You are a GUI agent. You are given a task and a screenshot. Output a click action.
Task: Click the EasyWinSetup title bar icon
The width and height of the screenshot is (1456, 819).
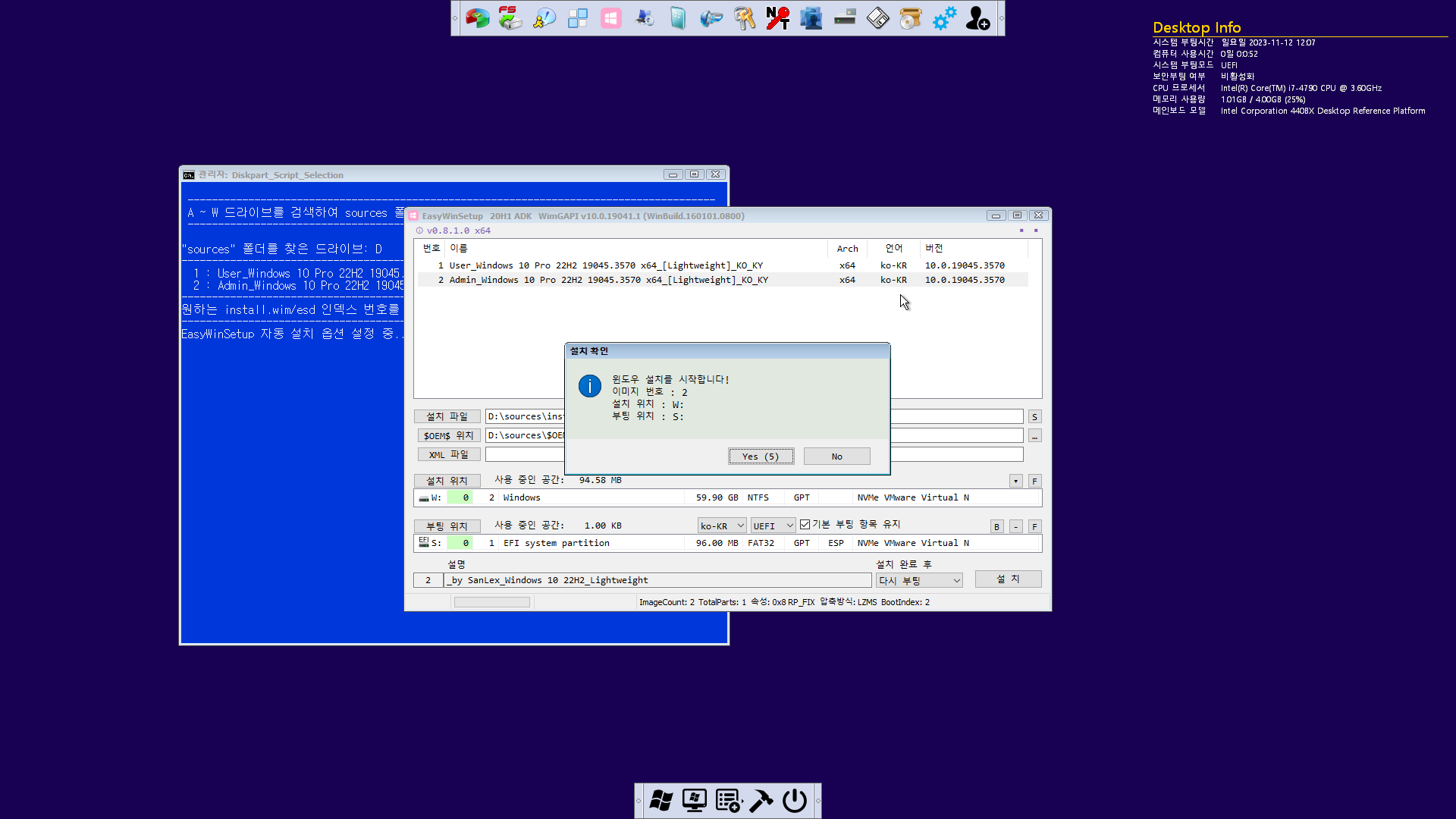click(x=413, y=216)
